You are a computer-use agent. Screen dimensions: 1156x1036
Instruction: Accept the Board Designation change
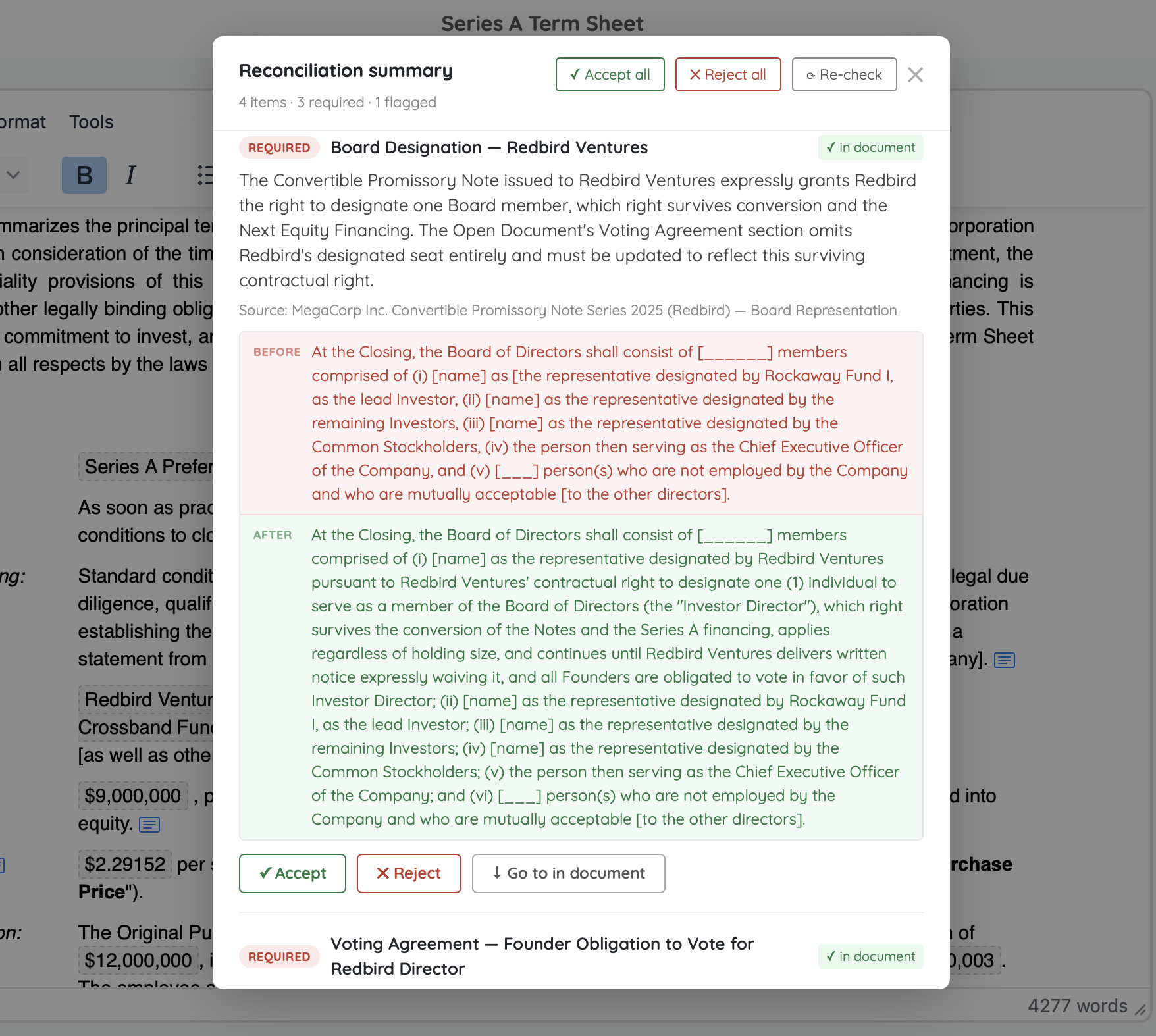point(292,873)
